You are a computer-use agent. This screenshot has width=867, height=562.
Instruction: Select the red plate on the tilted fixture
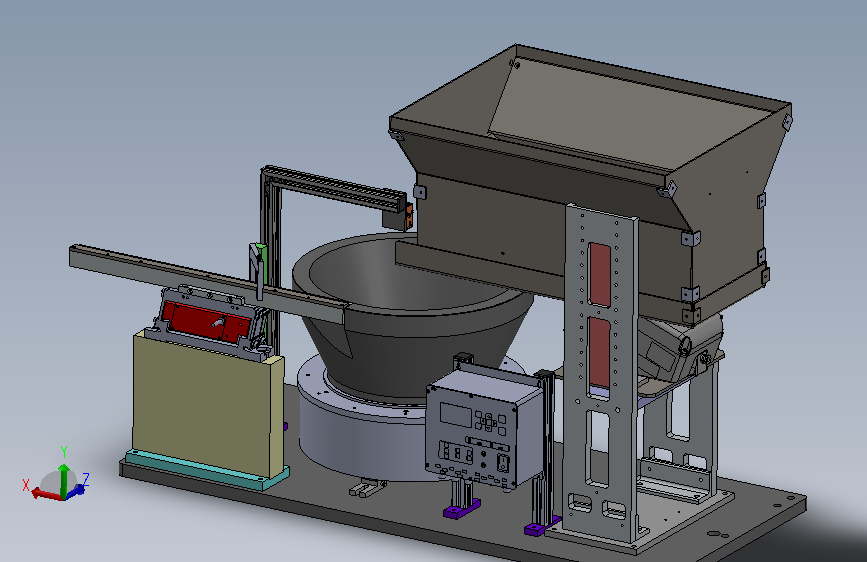click(x=207, y=322)
